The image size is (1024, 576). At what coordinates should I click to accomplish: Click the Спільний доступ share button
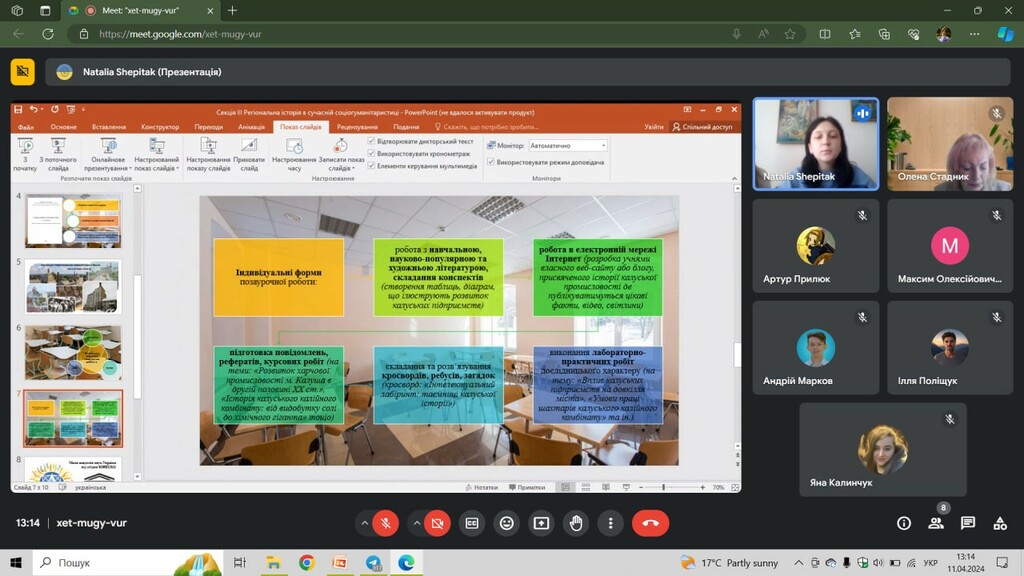tap(703, 127)
